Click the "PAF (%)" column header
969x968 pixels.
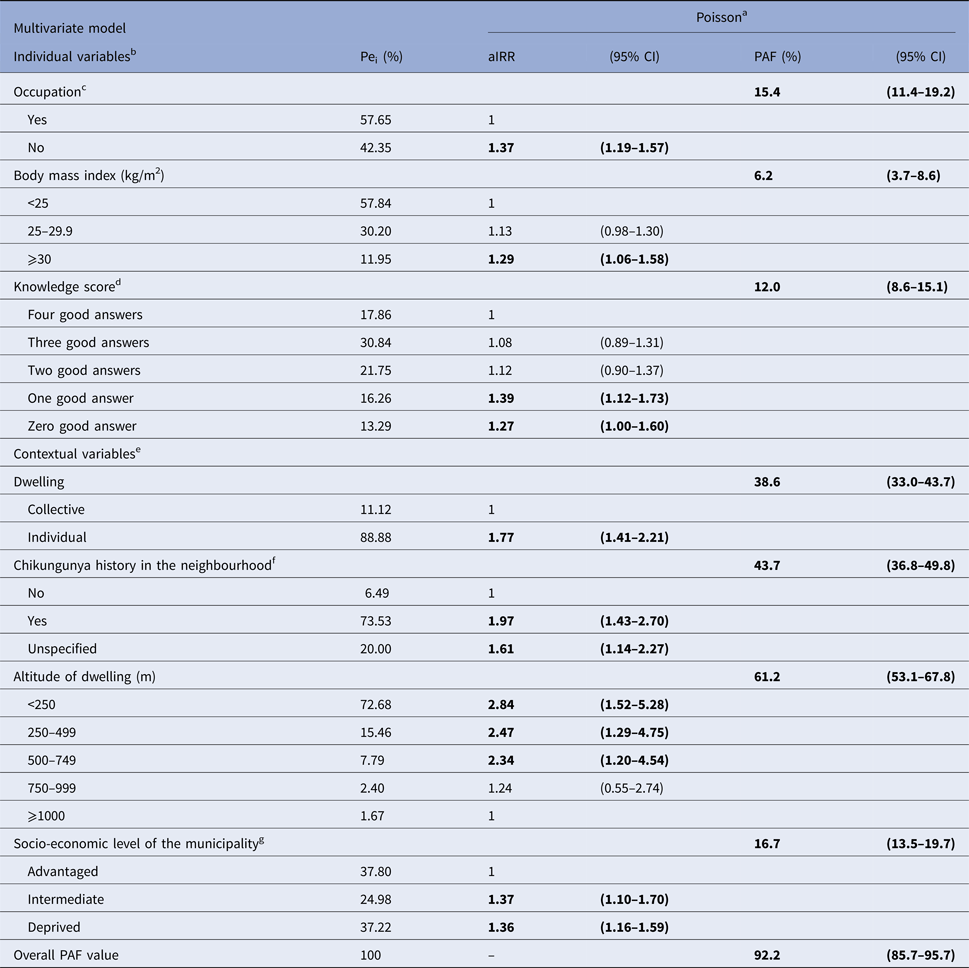pos(777,57)
